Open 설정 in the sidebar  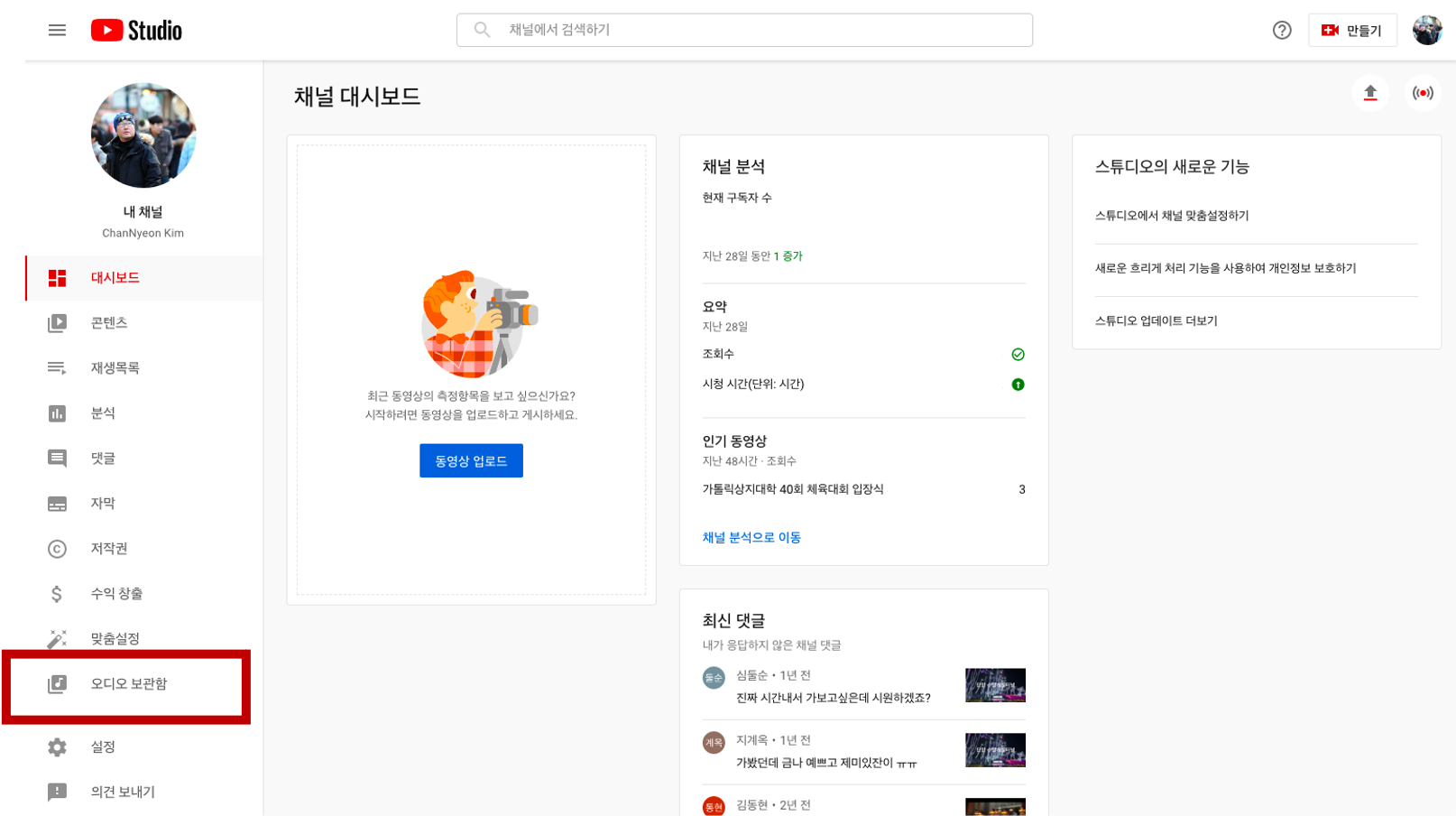(144, 747)
